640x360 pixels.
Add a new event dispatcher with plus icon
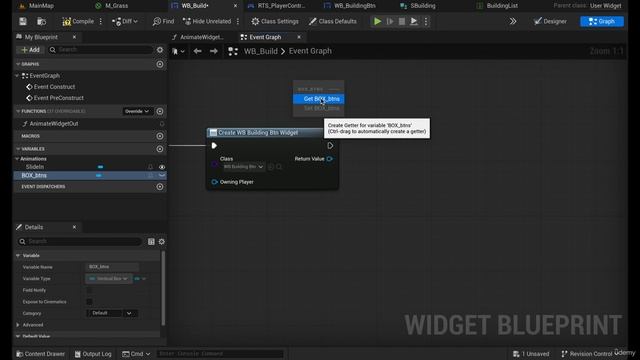click(x=160, y=187)
